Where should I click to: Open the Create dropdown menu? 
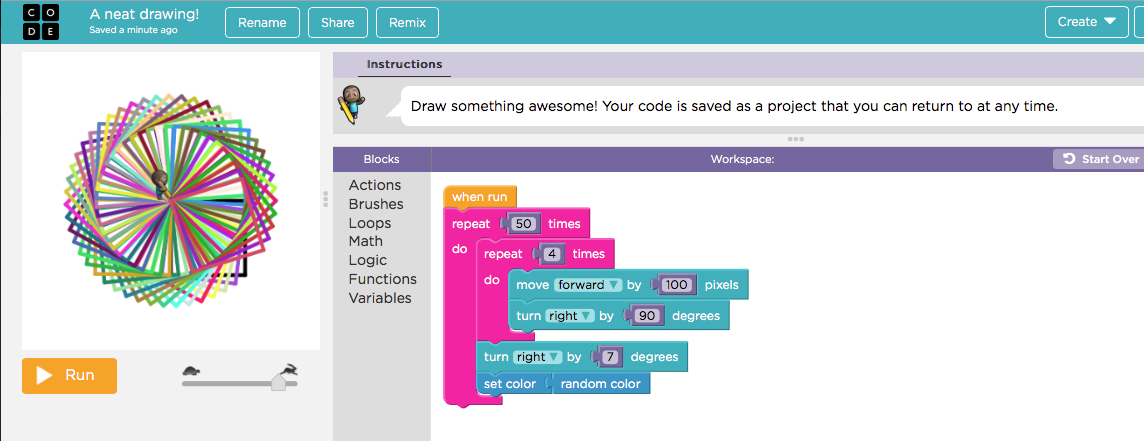click(1086, 22)
